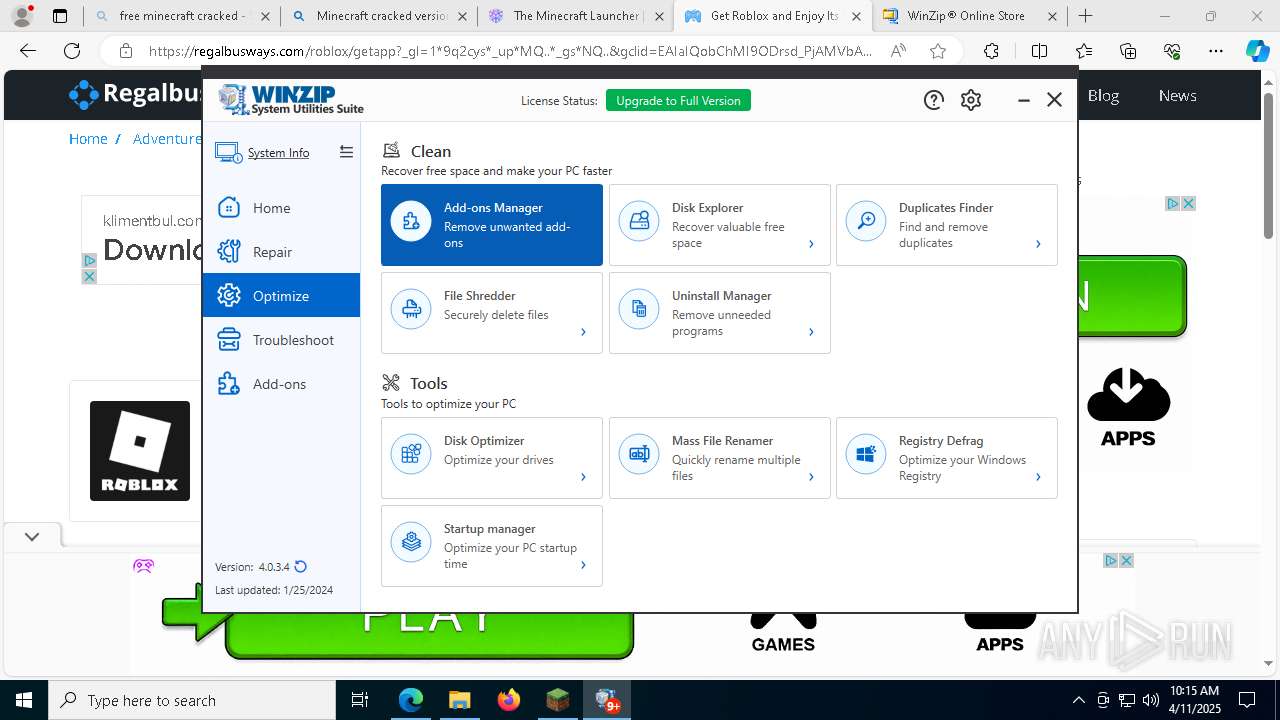Click the News link on Regalbusways page
Viewport: 1280px width, 720px height.
[1177, 95]
